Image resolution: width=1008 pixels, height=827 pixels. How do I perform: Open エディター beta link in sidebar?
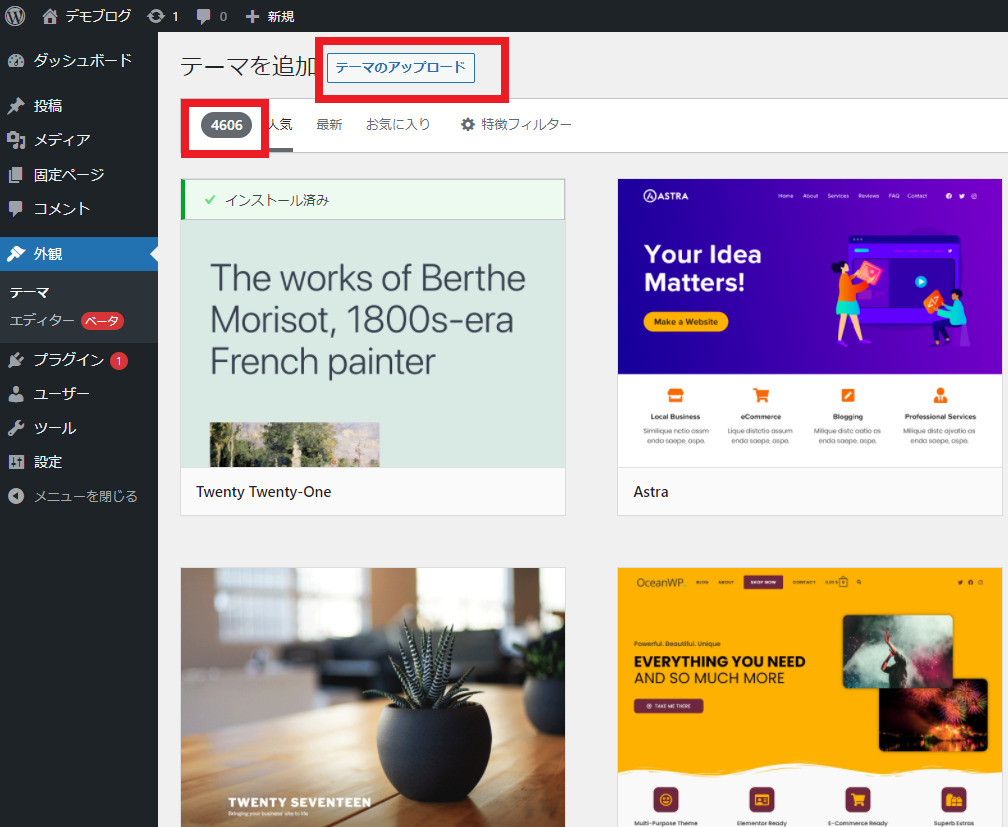[42, 321]
